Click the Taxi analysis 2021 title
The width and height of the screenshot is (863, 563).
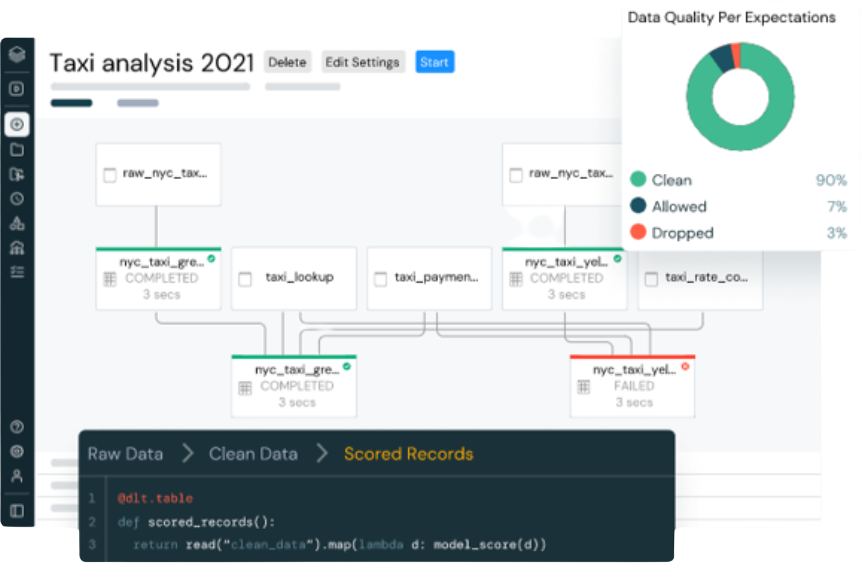[152, 63]
